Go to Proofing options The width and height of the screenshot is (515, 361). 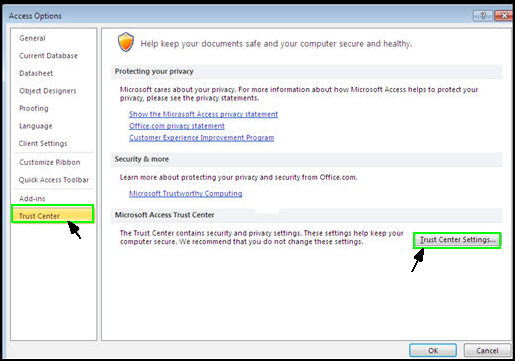click(34, 108)
